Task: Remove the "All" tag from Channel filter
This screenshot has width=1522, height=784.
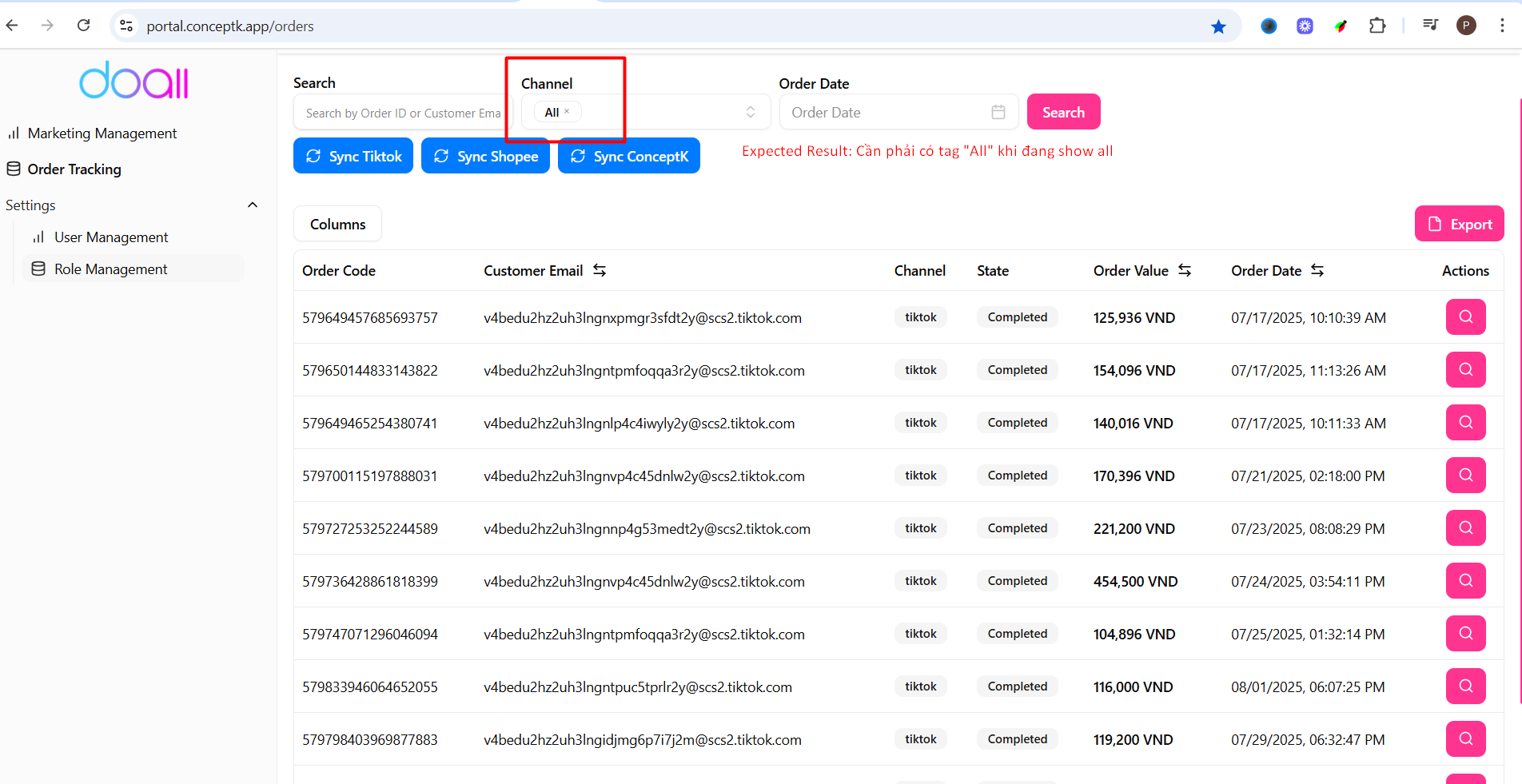Action: point(568,112)
